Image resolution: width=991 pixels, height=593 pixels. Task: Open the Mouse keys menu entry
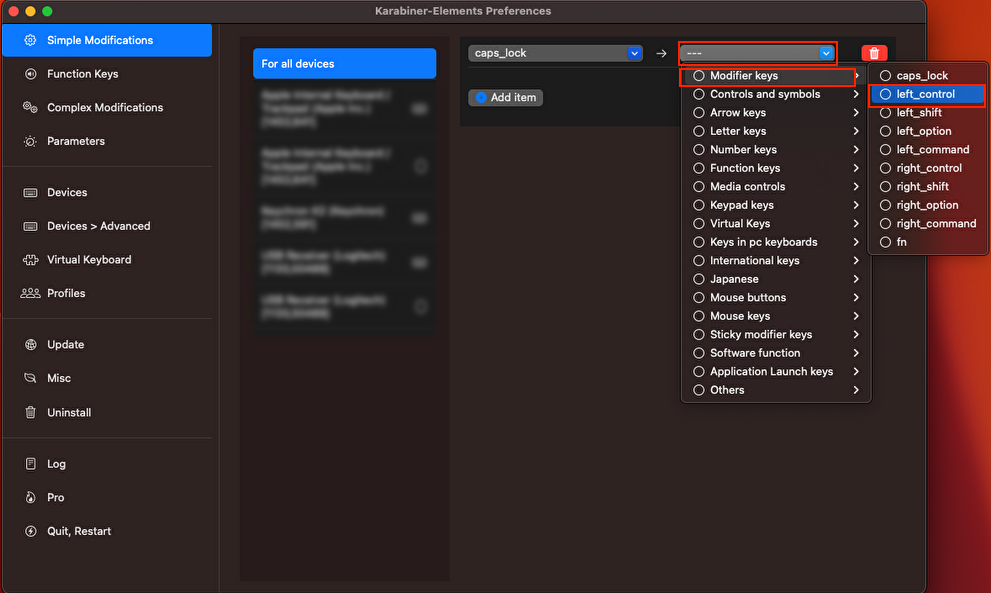(775, 316)
